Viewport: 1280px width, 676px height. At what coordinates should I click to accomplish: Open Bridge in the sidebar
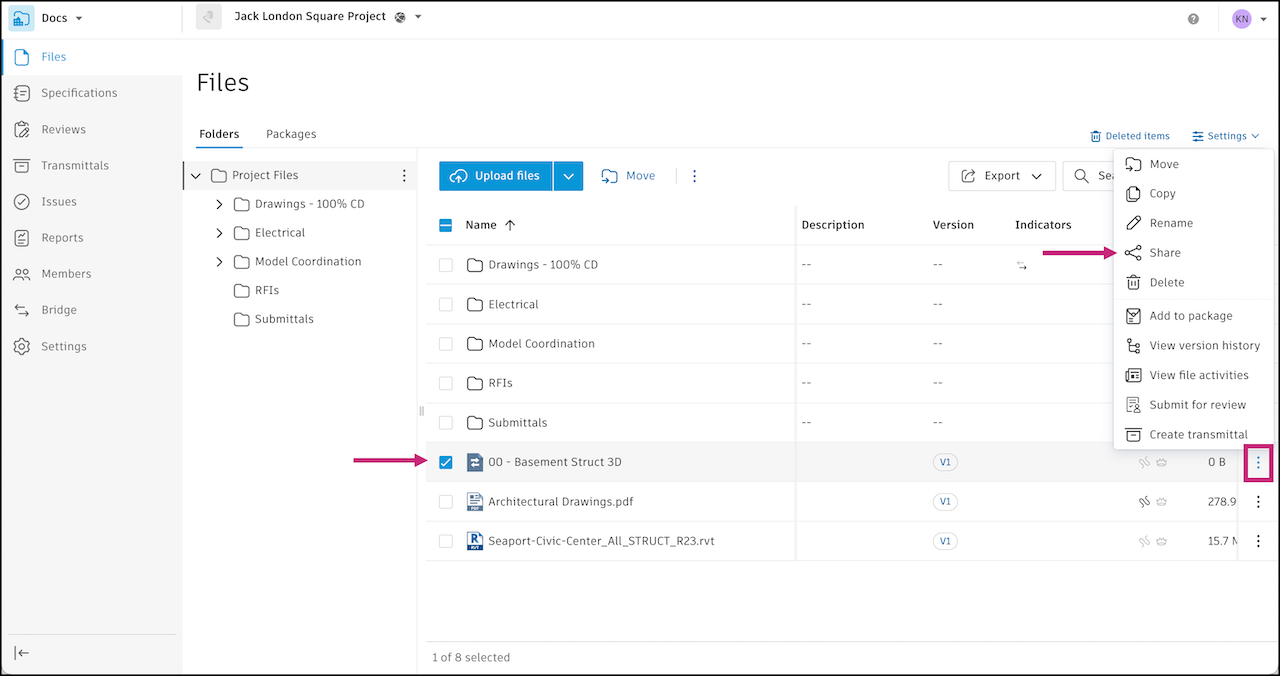[58, 310]
